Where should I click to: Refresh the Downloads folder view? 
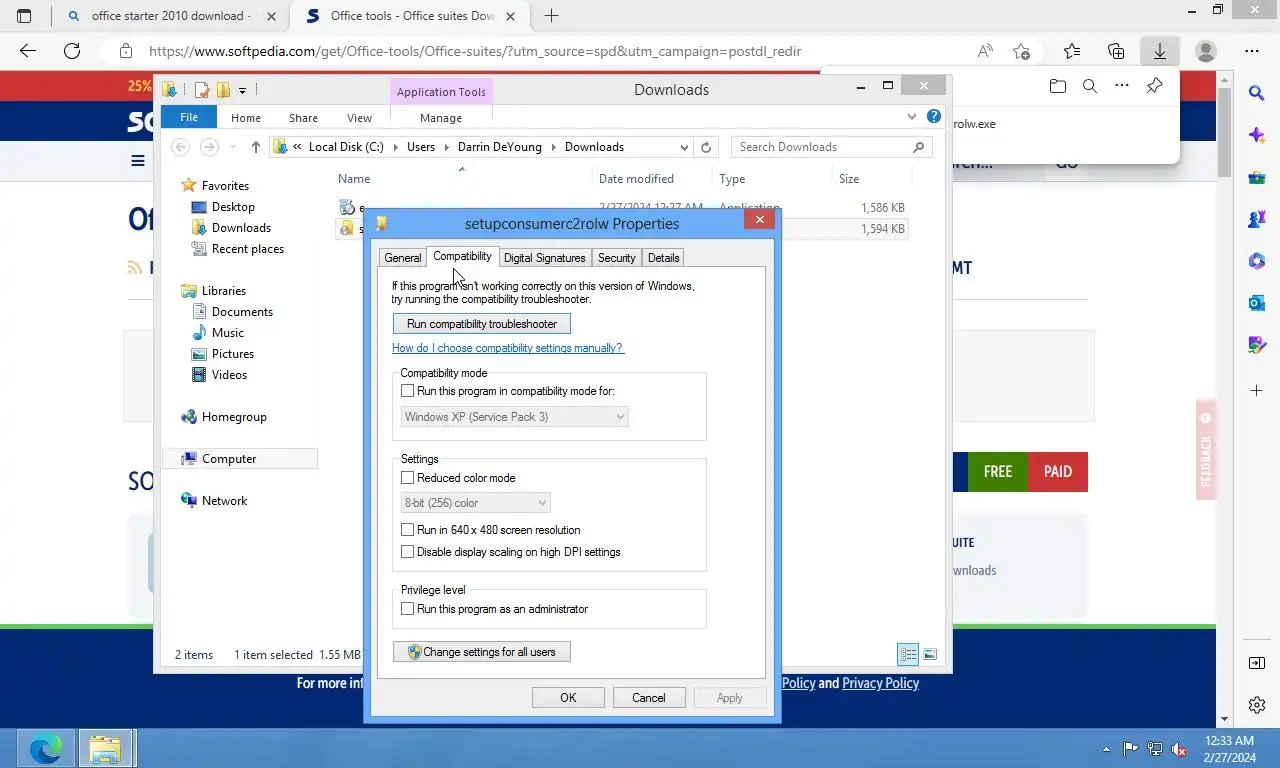(706, 147)
